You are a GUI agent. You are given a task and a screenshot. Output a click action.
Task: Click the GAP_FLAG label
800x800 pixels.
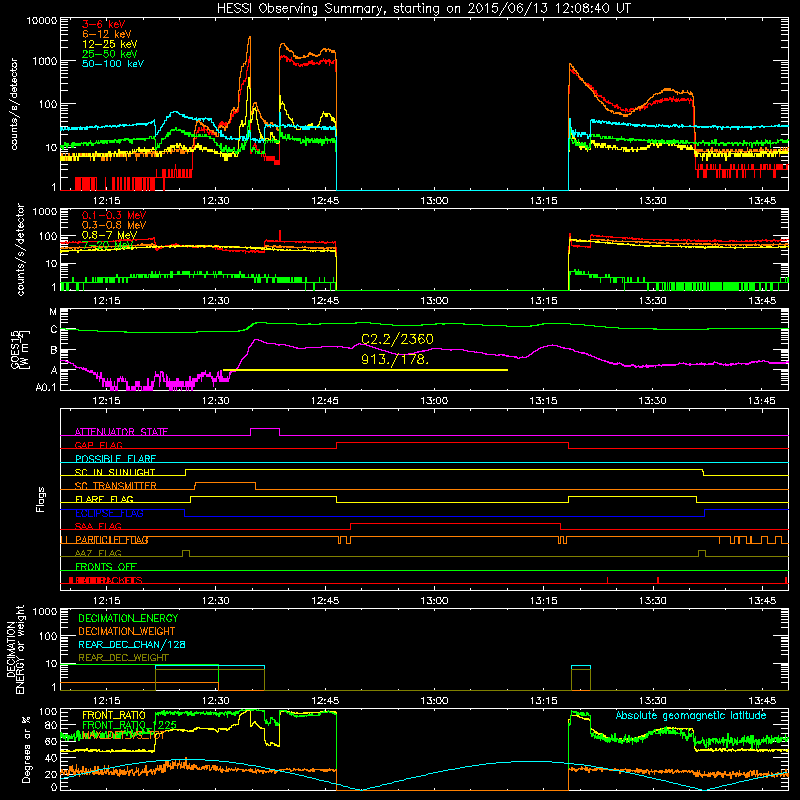pyautogui.click(x=98, y=445)
